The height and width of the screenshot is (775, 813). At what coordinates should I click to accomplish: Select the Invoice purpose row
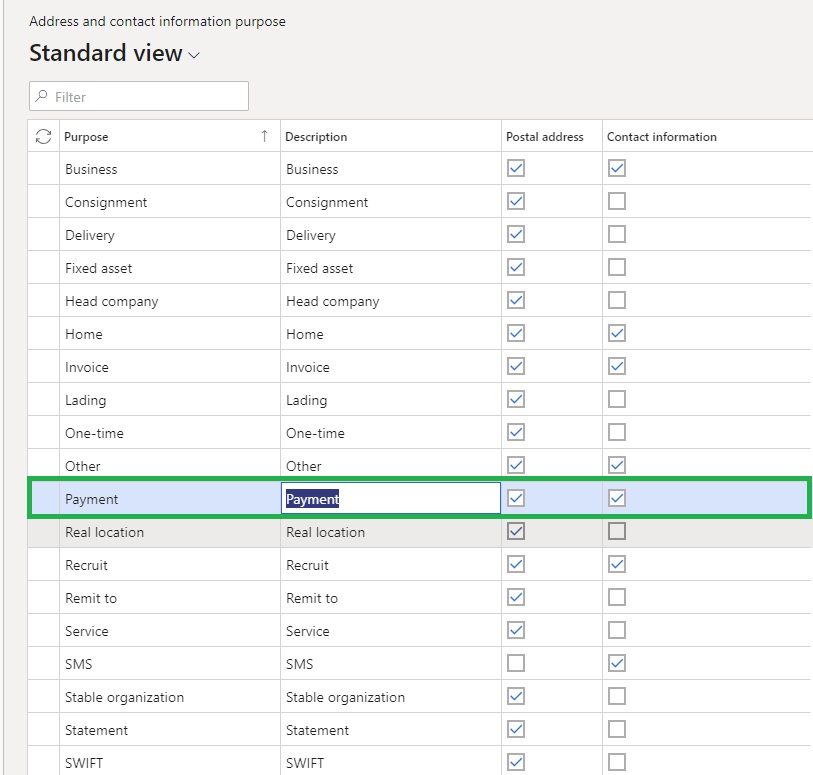[87, 367]
